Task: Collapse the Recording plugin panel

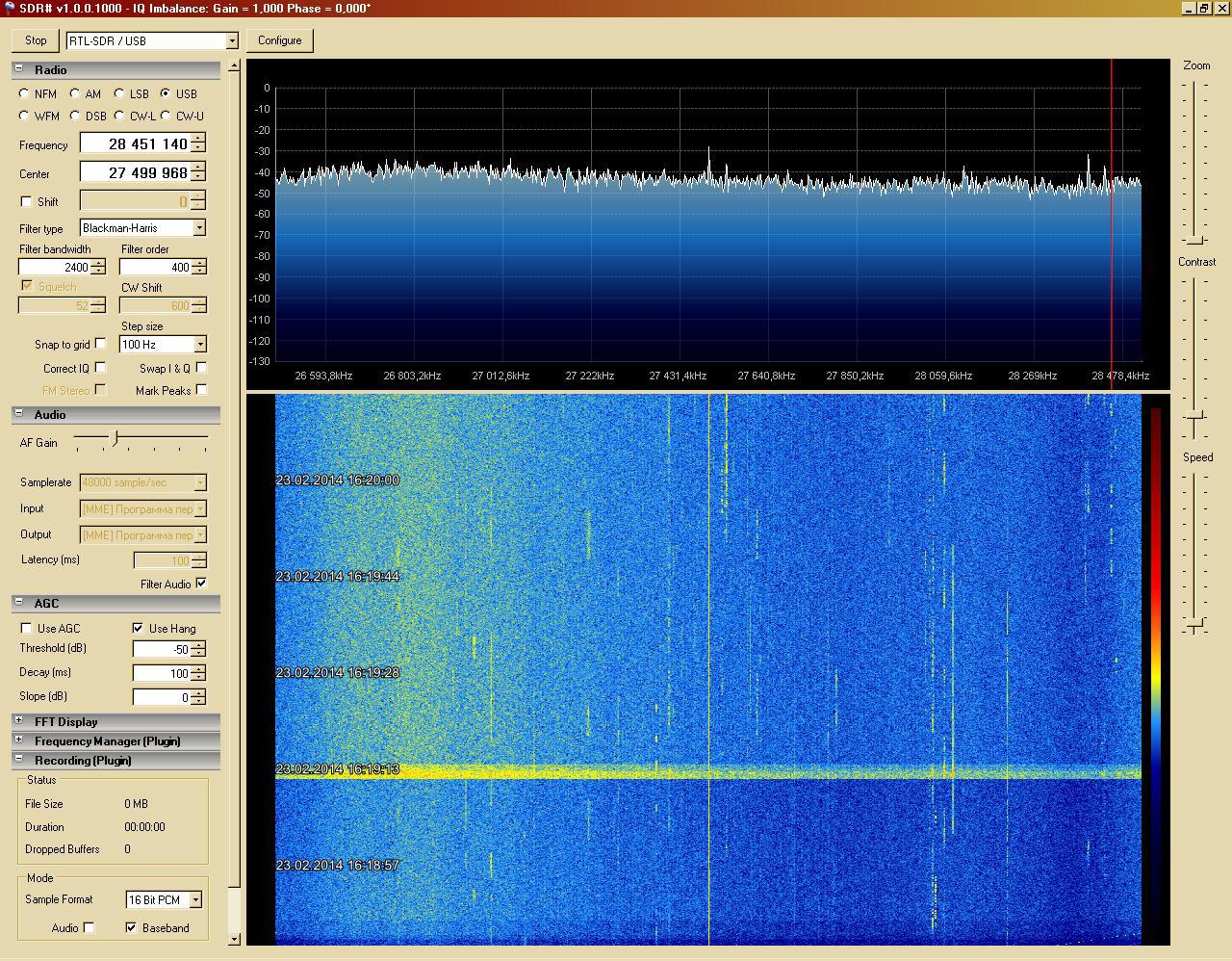Action: coord(18,760)
